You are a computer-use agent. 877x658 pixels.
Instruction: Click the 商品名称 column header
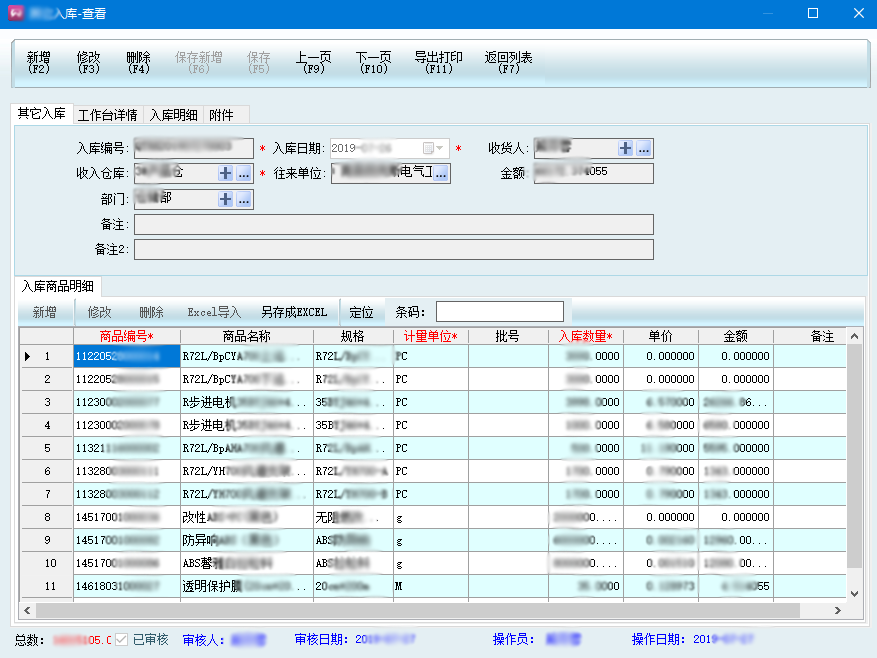pos(247,336)
